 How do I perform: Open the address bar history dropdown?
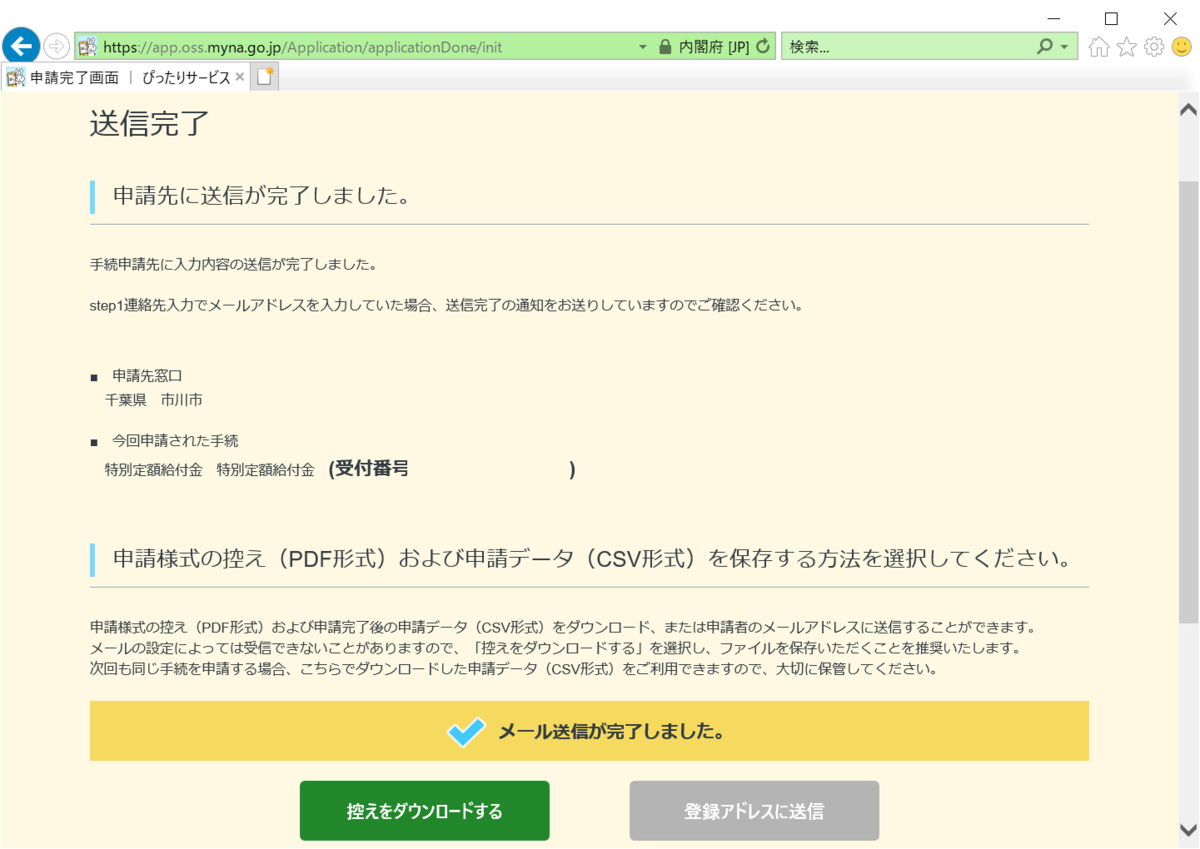coord(643,47)
